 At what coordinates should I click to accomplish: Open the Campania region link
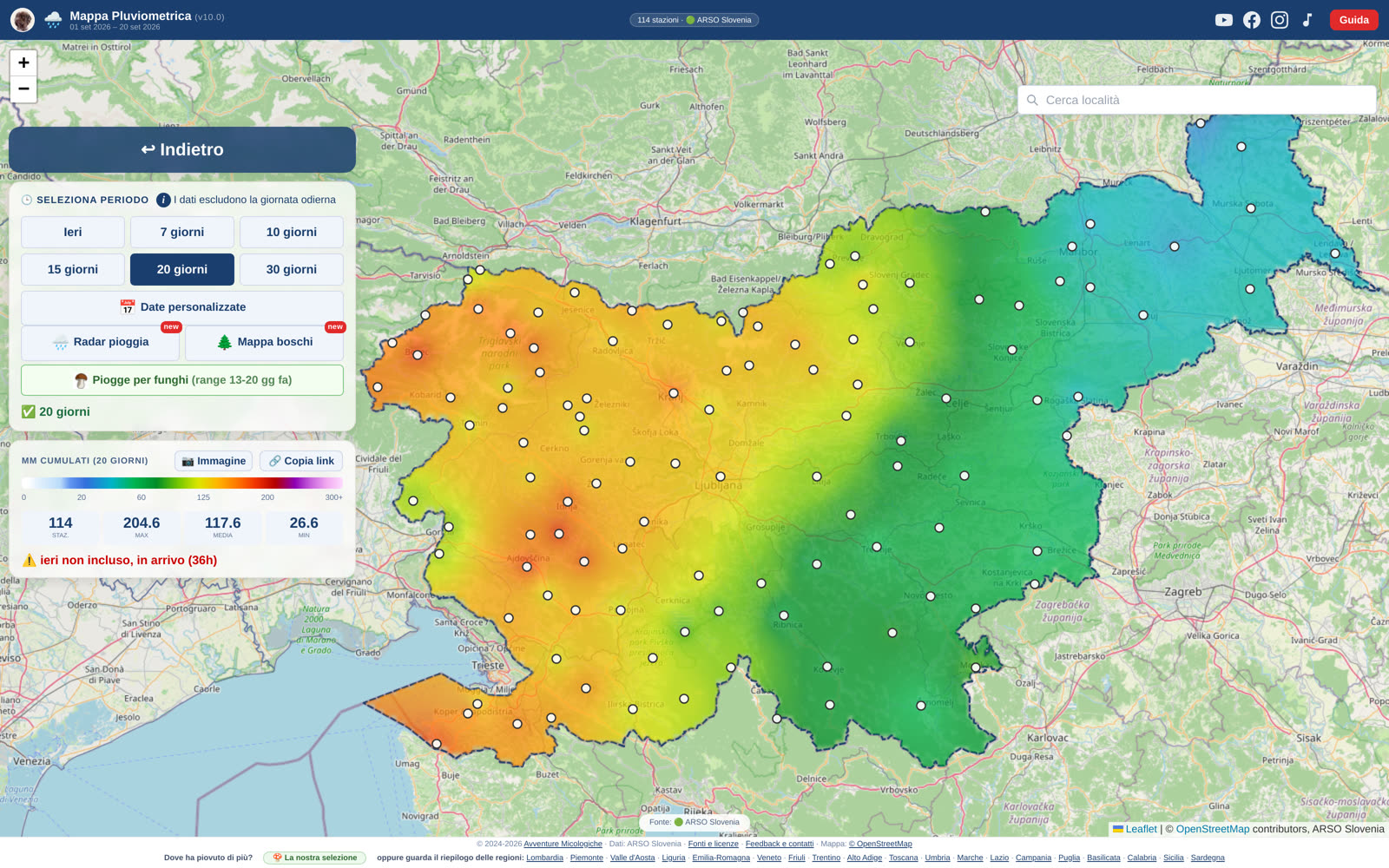click(1033, 858)
